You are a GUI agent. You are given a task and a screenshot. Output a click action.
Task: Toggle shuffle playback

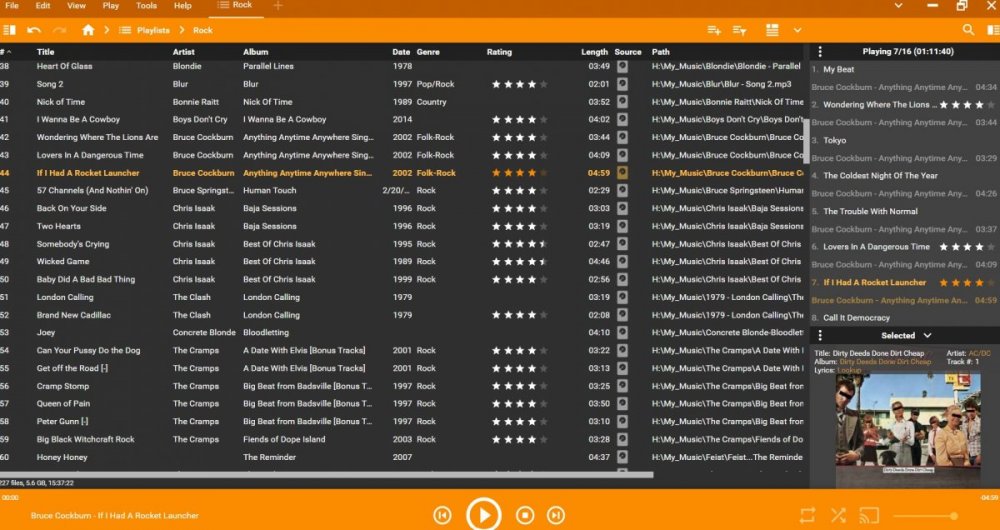coord(838,515)
